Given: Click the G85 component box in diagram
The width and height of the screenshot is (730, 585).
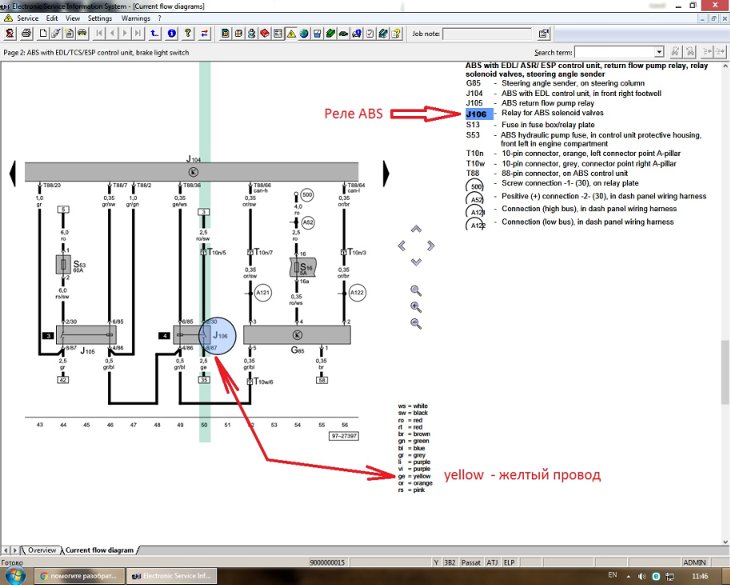Looking at the screenshot, I should 297,335.
